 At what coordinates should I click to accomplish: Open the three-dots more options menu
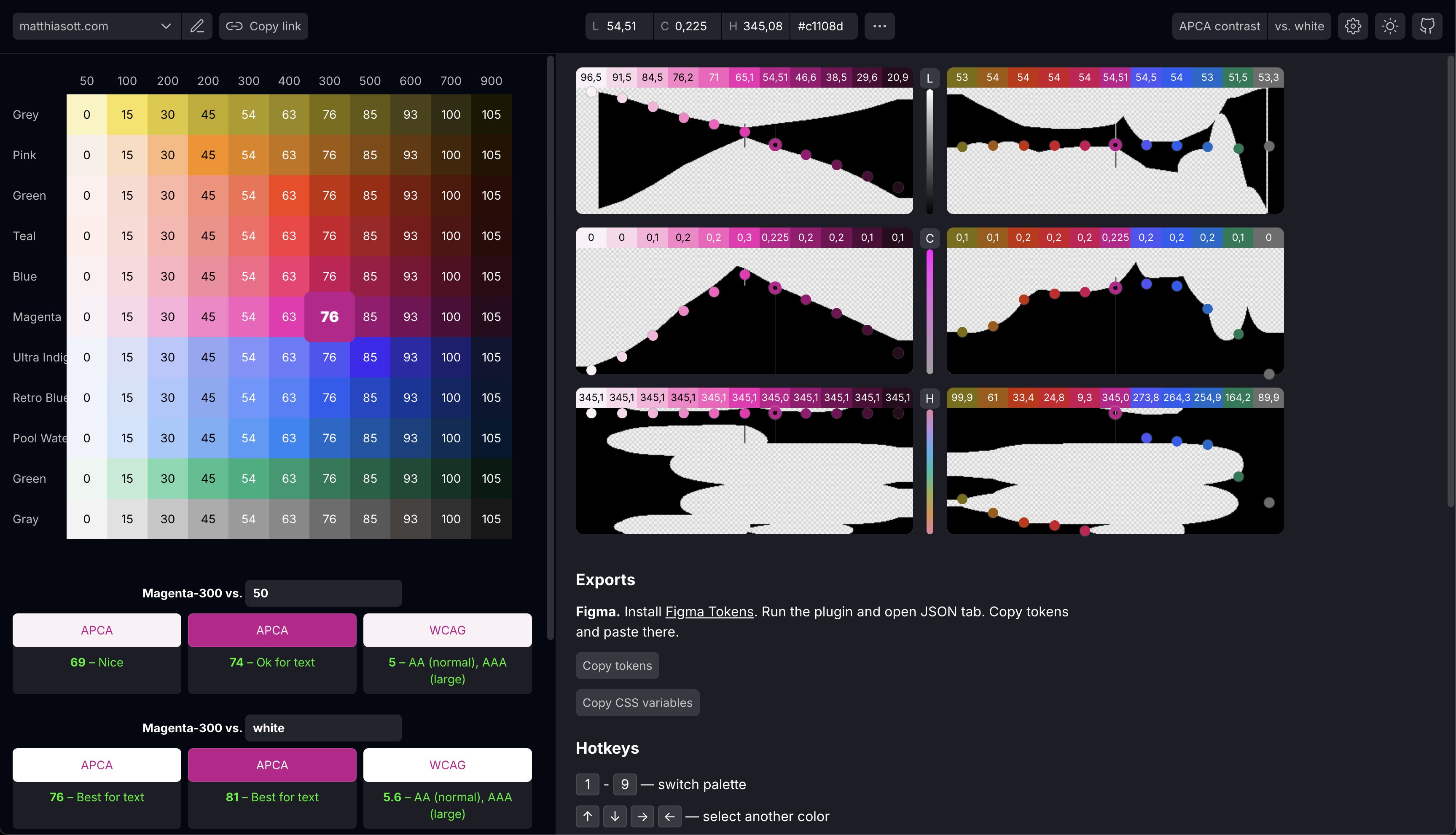click(x=879, y=27)
